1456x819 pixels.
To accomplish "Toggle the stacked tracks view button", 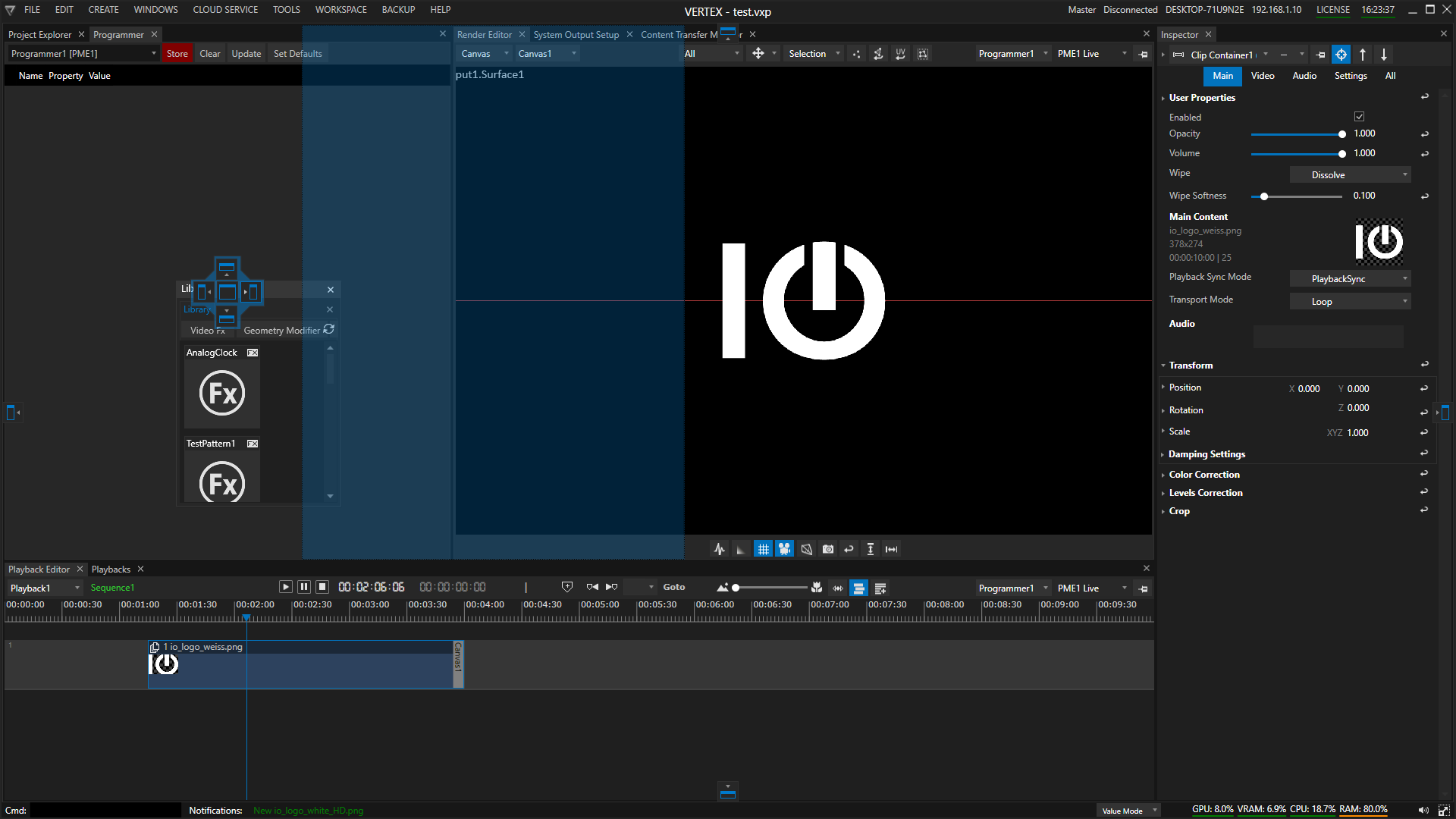I will (x=859, y=588).
